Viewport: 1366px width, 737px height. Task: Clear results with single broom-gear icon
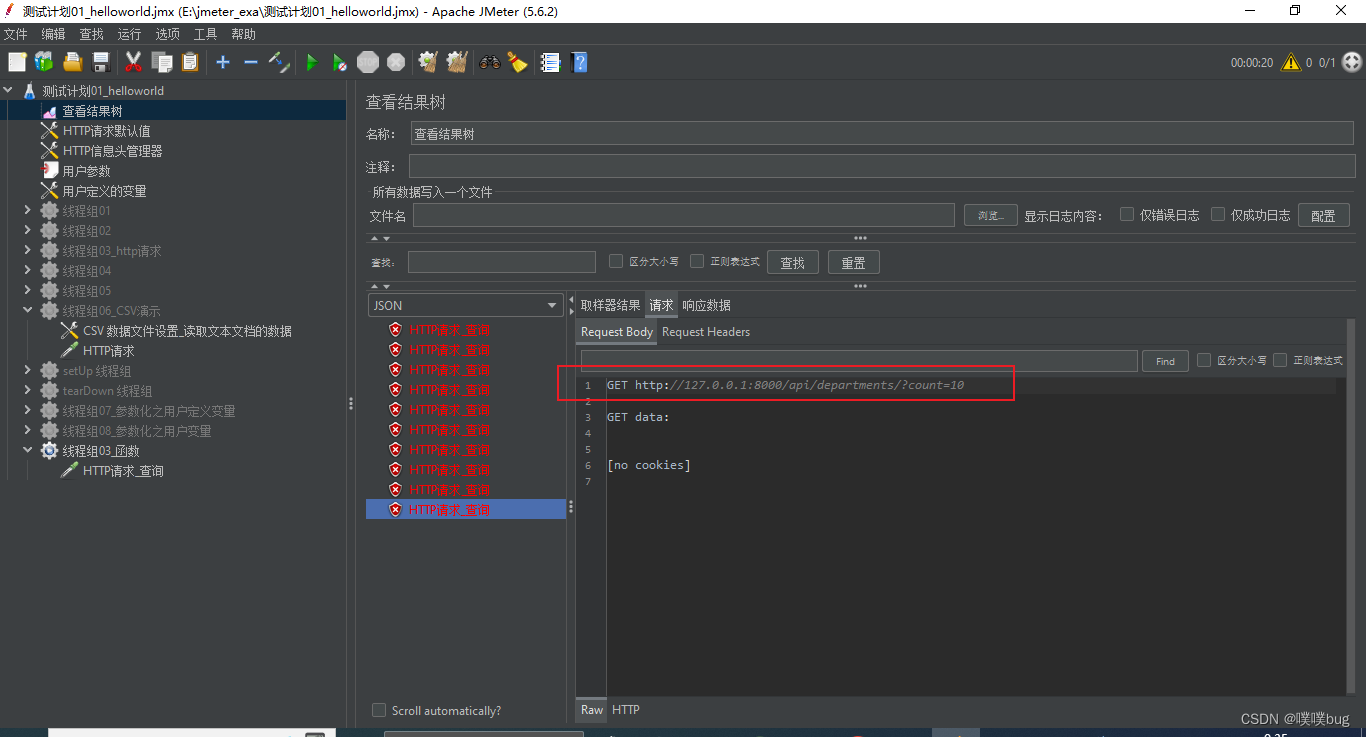pos(428,62)
